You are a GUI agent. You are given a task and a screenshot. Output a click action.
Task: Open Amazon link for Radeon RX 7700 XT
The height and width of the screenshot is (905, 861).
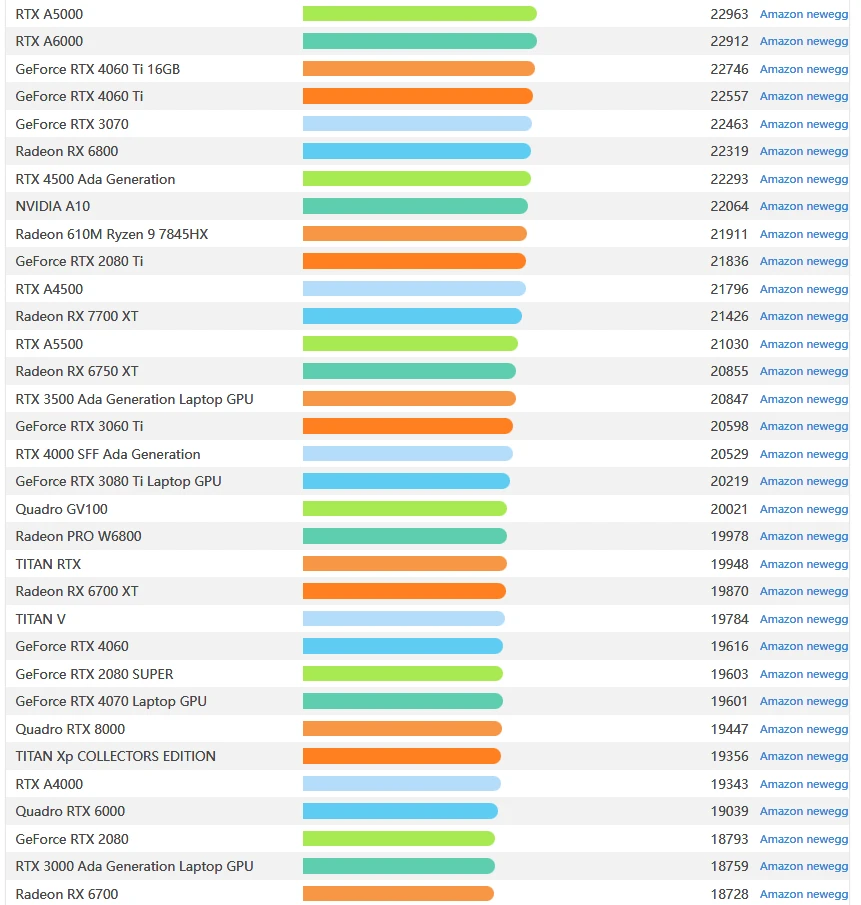(x=781, y=317)
